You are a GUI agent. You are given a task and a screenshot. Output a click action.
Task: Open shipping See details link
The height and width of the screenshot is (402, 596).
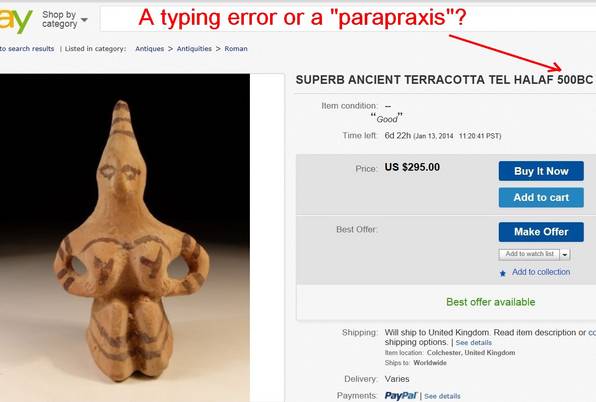474,343
